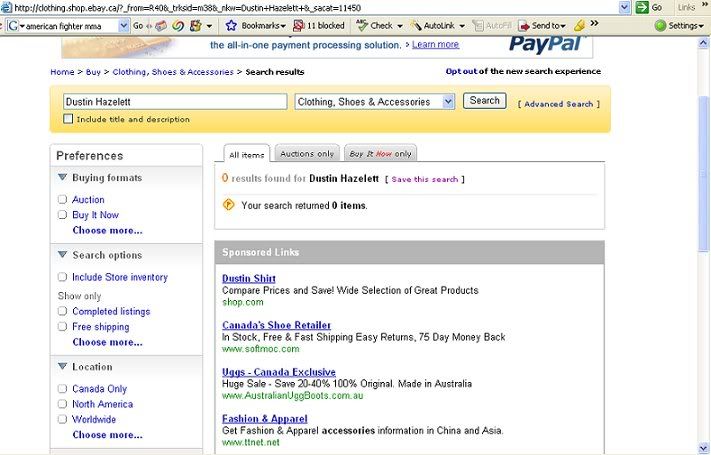Open the Clothing, Shoes & Accessories category dropdown
The height and width of the screenshot is (455, 711).
(375, 102)
